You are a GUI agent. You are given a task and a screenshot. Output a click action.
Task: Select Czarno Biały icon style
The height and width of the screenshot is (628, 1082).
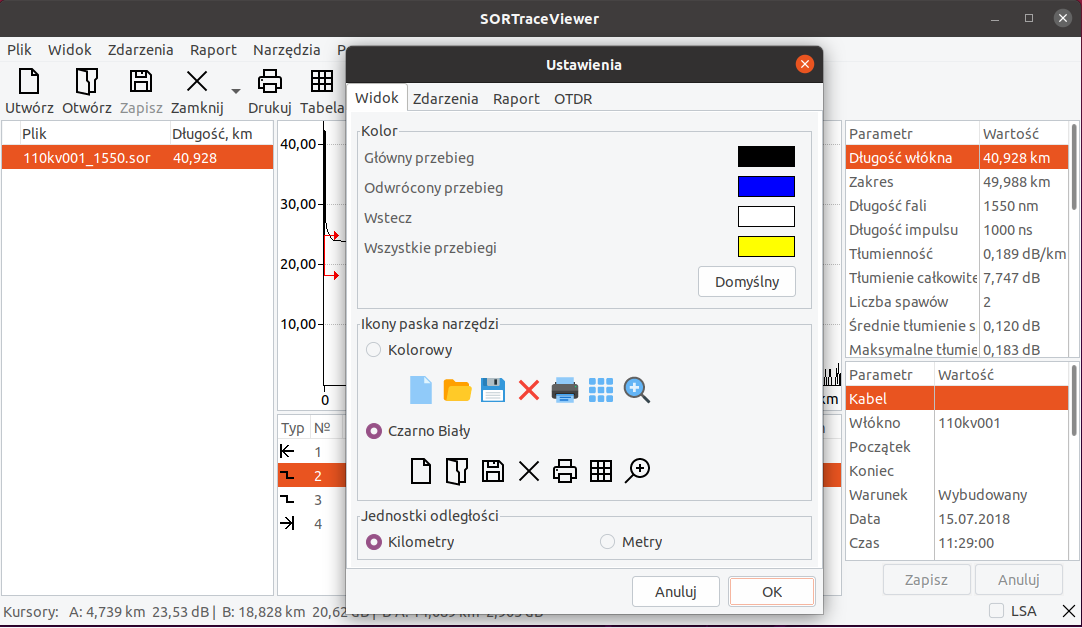(374, 431)
